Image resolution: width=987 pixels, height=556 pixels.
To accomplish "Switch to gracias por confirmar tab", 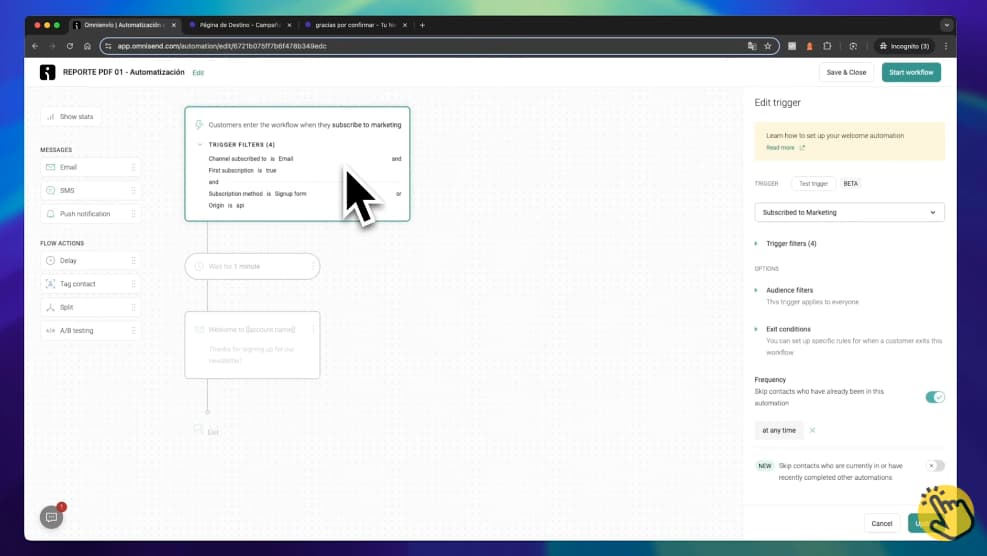I will [x=355, y=25].
